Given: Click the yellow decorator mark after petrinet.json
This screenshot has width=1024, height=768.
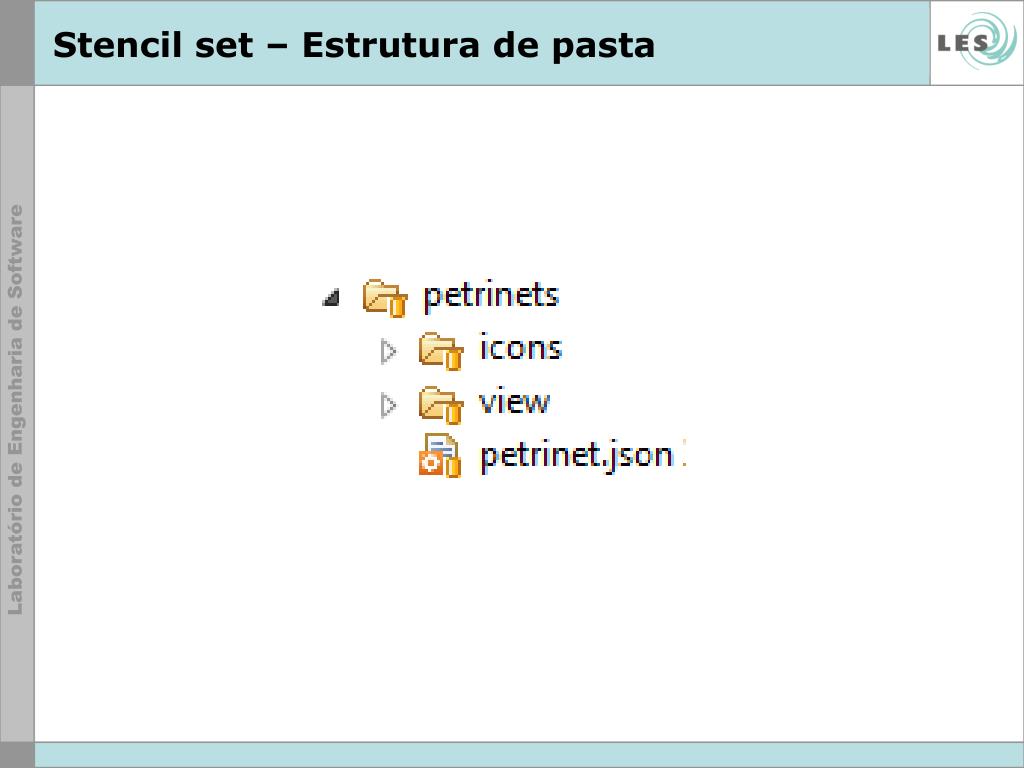Looking at the screenshot, I should (683, 456).
